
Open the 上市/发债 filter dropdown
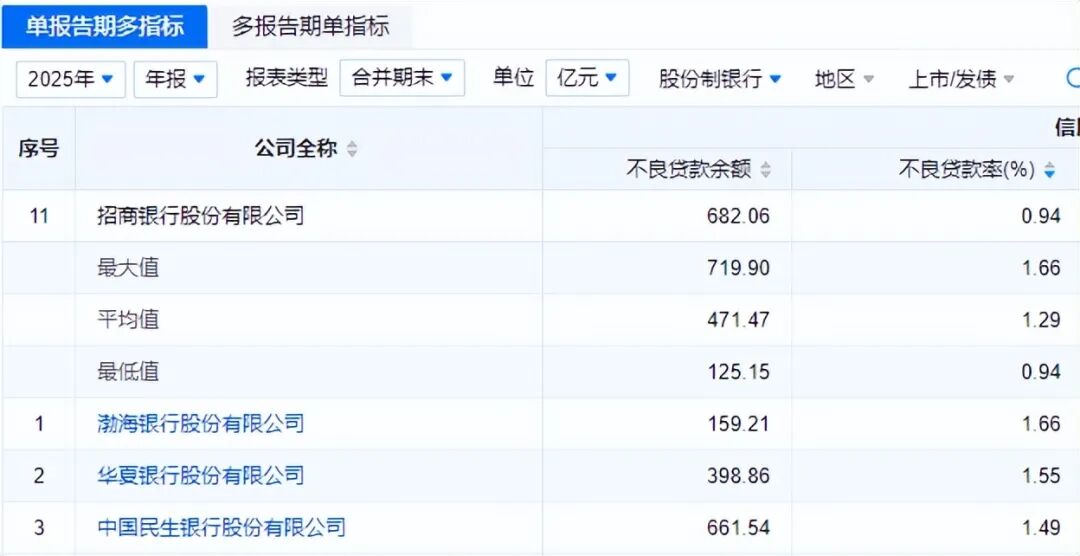(962, 79)
